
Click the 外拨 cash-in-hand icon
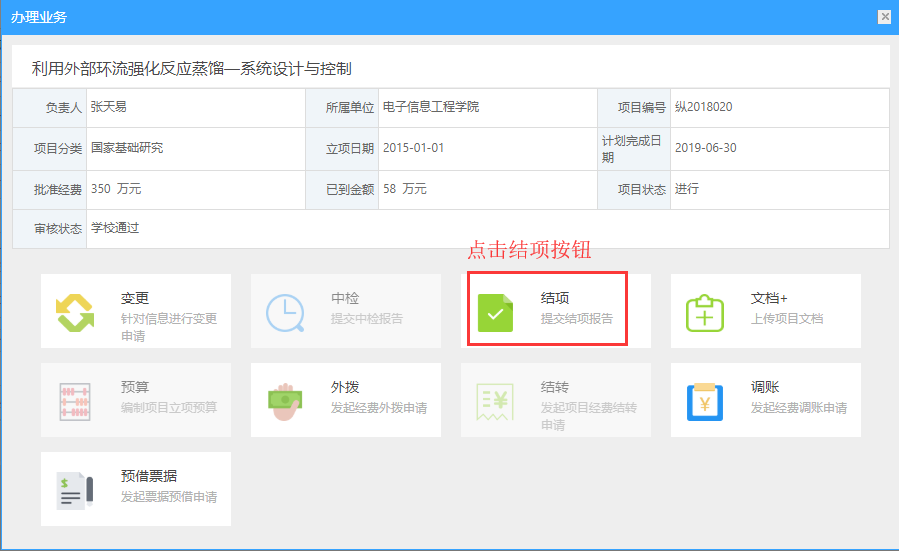[285, 400]
